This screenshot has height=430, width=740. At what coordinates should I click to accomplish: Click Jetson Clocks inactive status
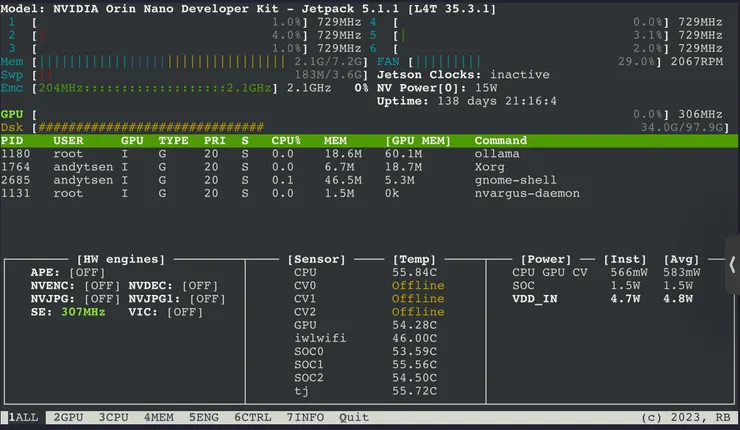pyautogui.click(x=463, y=75)
